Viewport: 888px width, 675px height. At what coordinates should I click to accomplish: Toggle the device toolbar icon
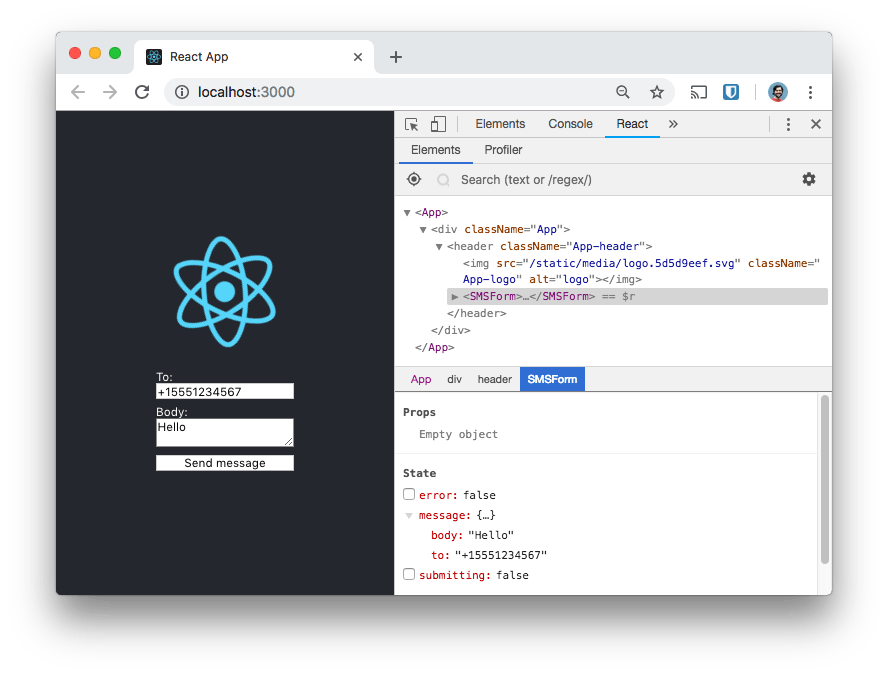(x=438, y=124)
